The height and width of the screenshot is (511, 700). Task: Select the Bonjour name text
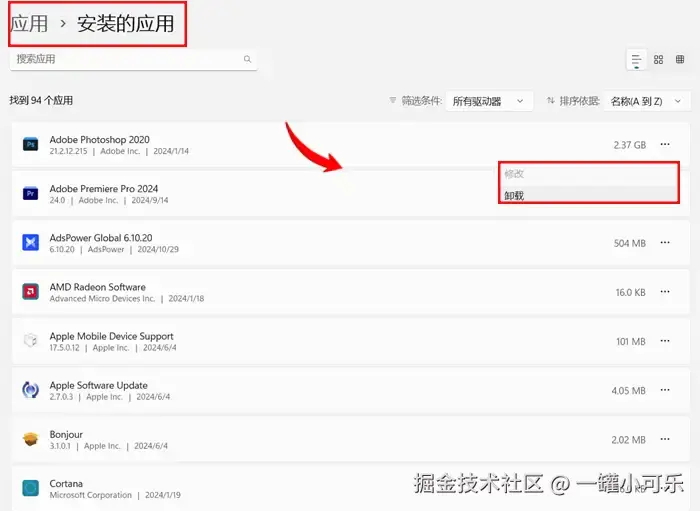(x=66, y=434)
